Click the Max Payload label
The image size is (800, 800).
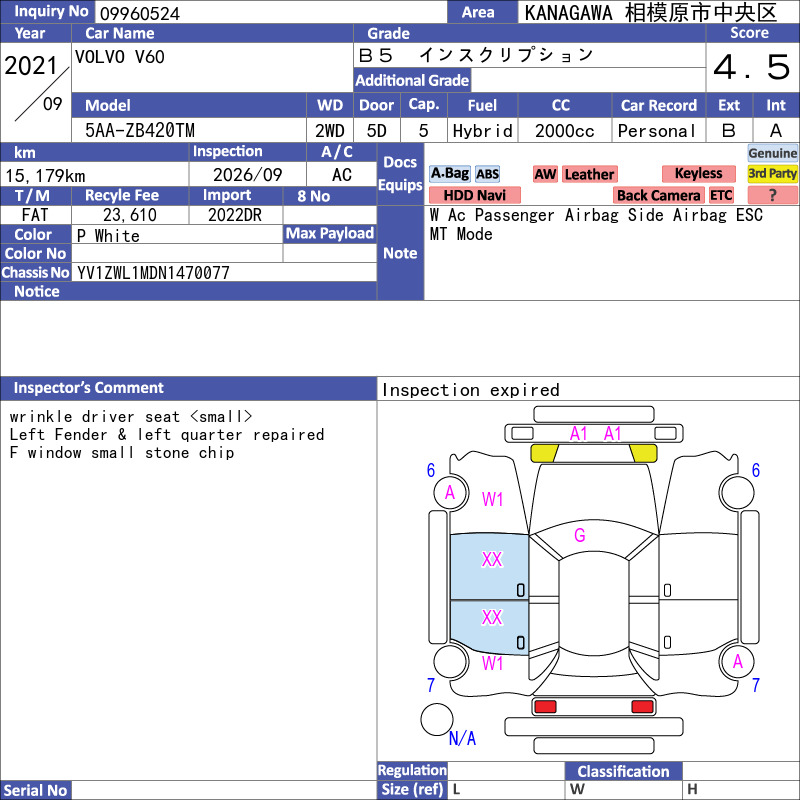330,233
